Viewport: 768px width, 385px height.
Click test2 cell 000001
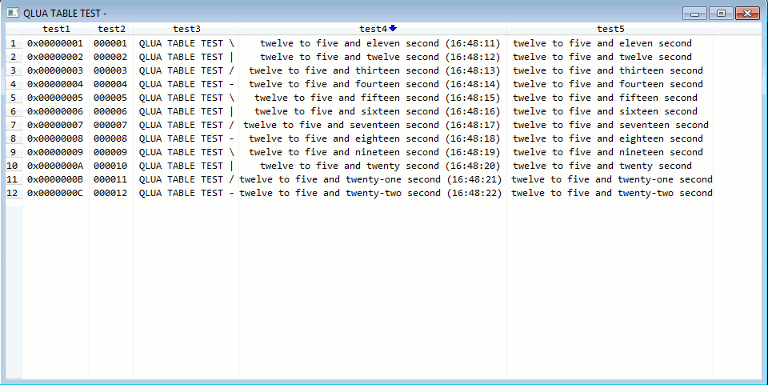(x=111, y=43)
